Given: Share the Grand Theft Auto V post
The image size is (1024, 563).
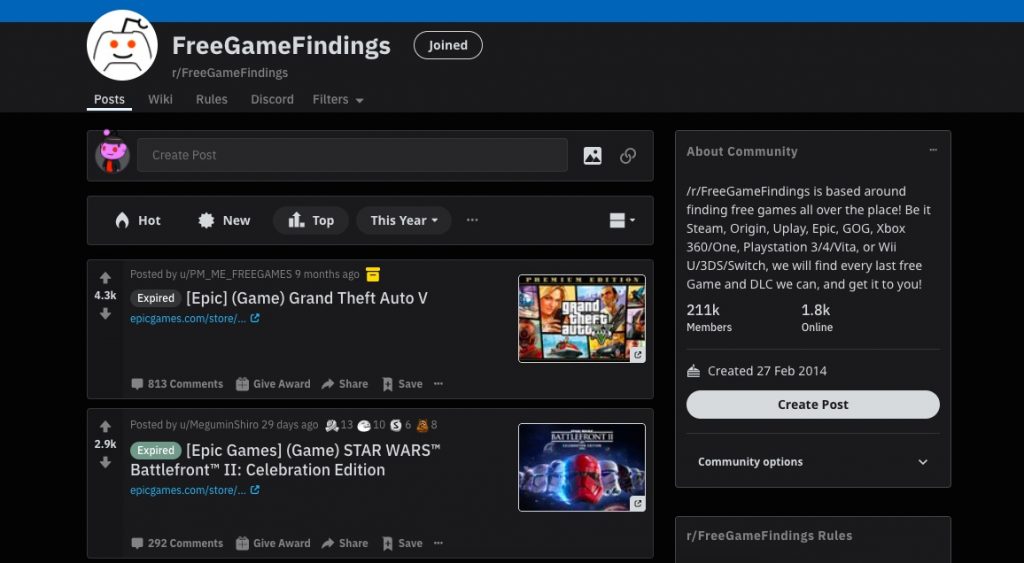Looking at the screenshot, I should tap(345, 384).
